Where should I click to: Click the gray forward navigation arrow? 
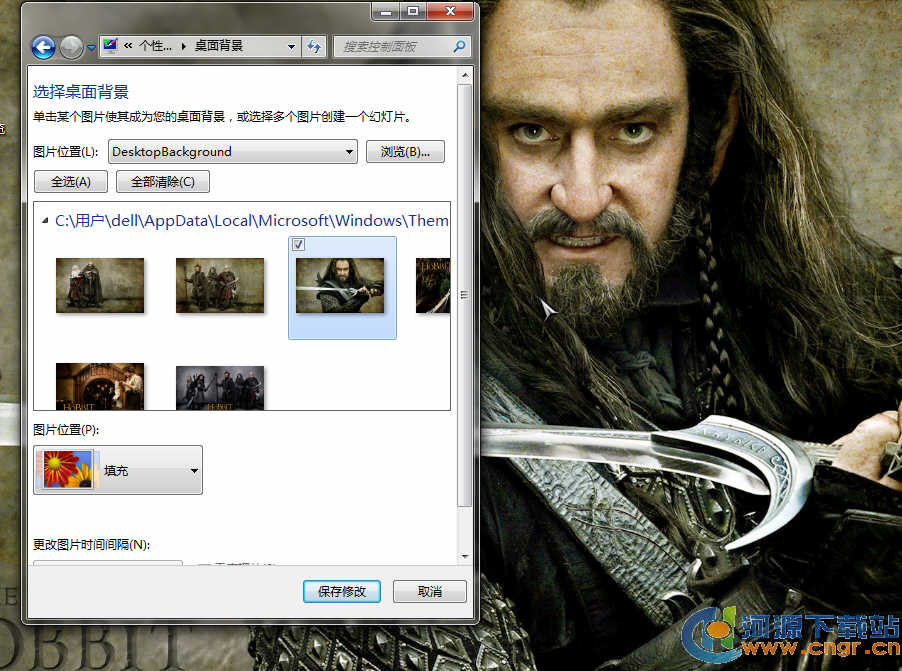[x=71, y=47]
